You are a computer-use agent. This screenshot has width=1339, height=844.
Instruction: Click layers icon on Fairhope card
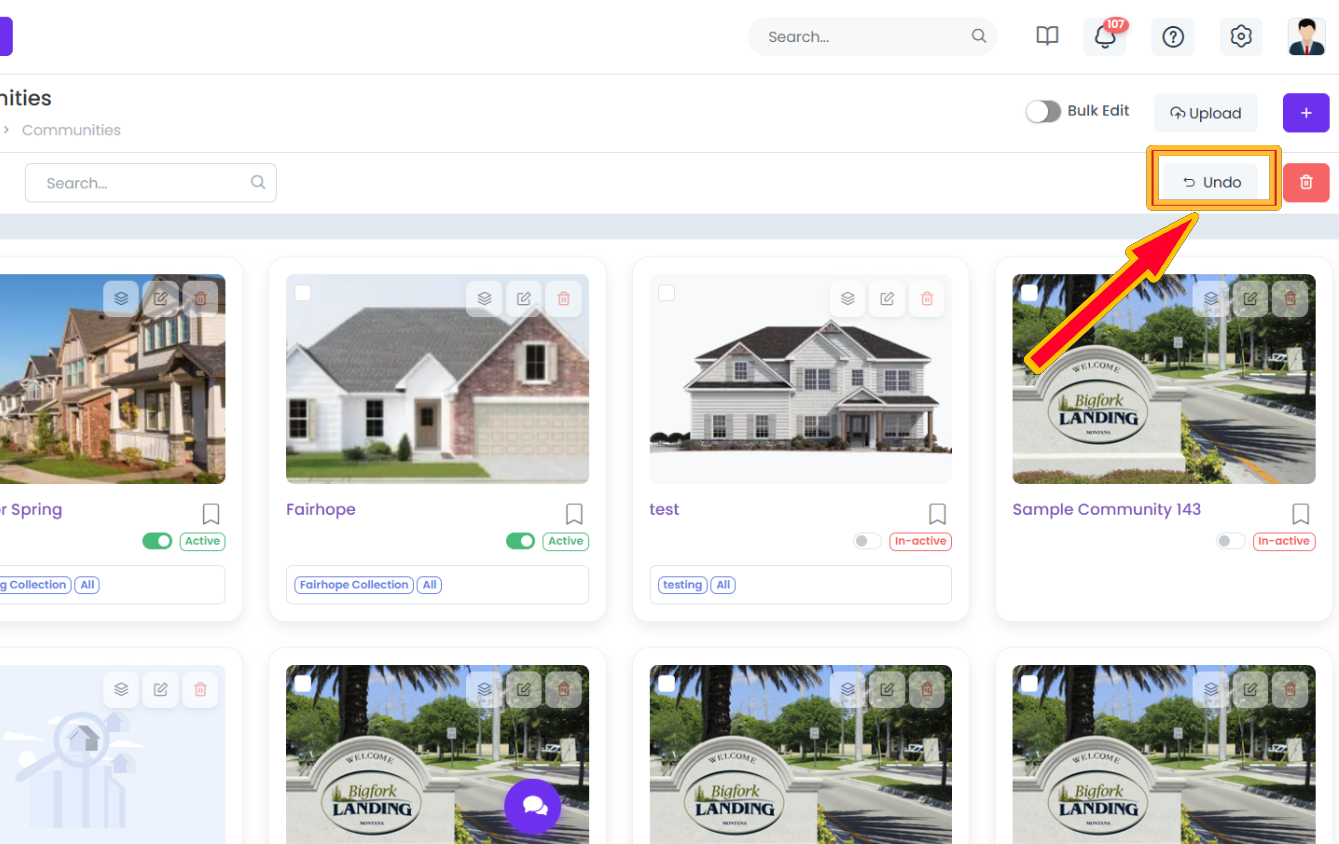484,298
